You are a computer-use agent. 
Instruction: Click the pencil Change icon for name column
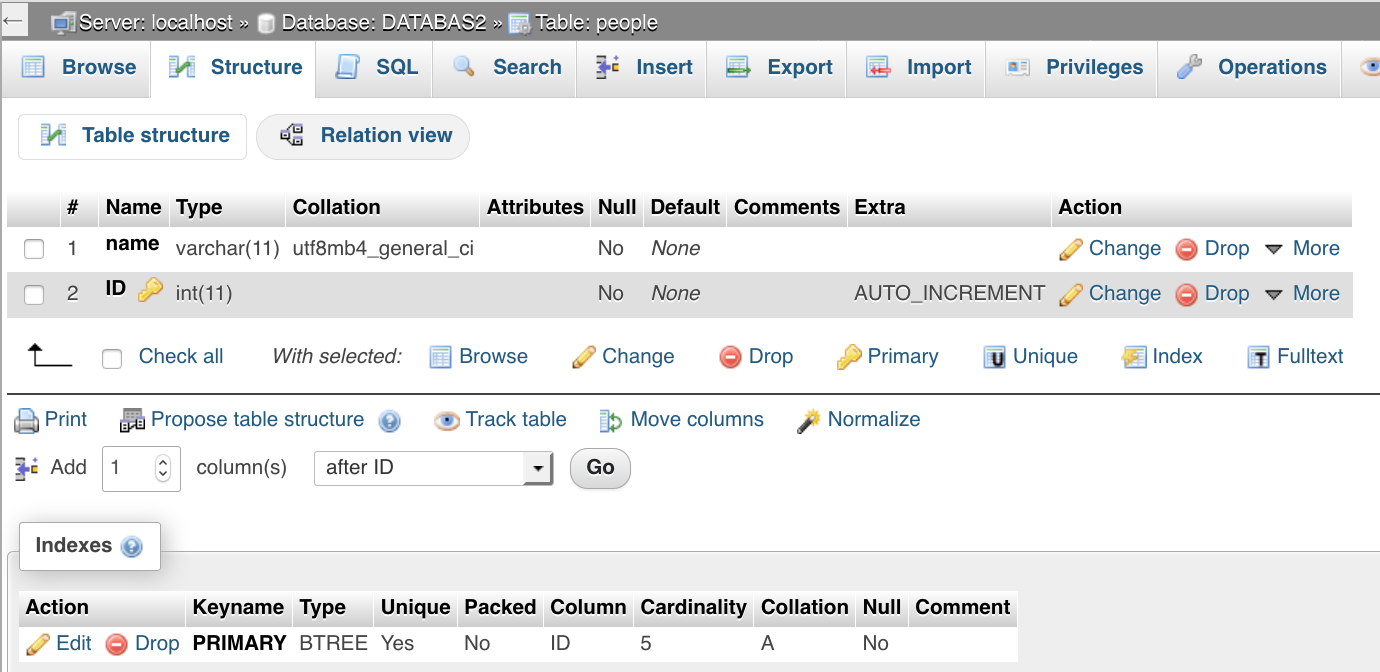click(1071, 249)
